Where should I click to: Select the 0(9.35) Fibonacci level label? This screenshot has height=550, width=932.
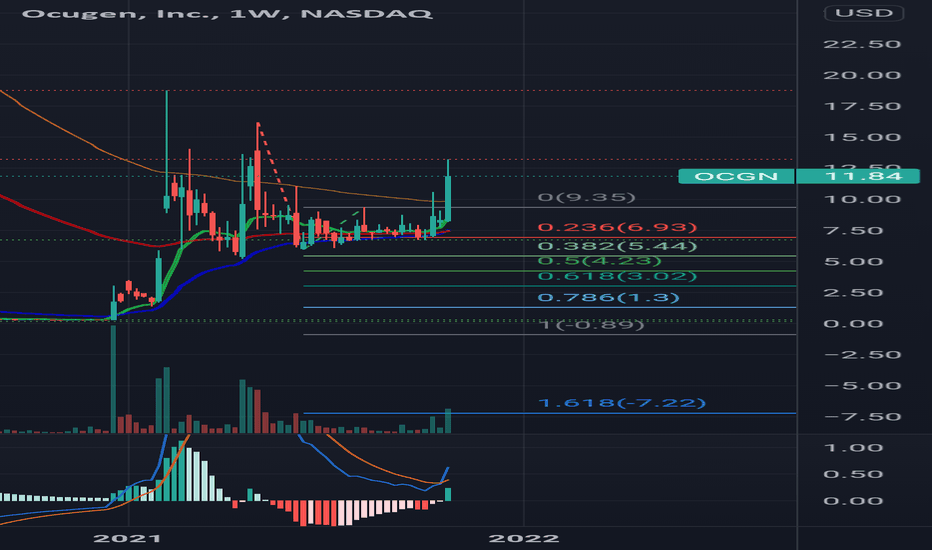(x=586, y=197)
